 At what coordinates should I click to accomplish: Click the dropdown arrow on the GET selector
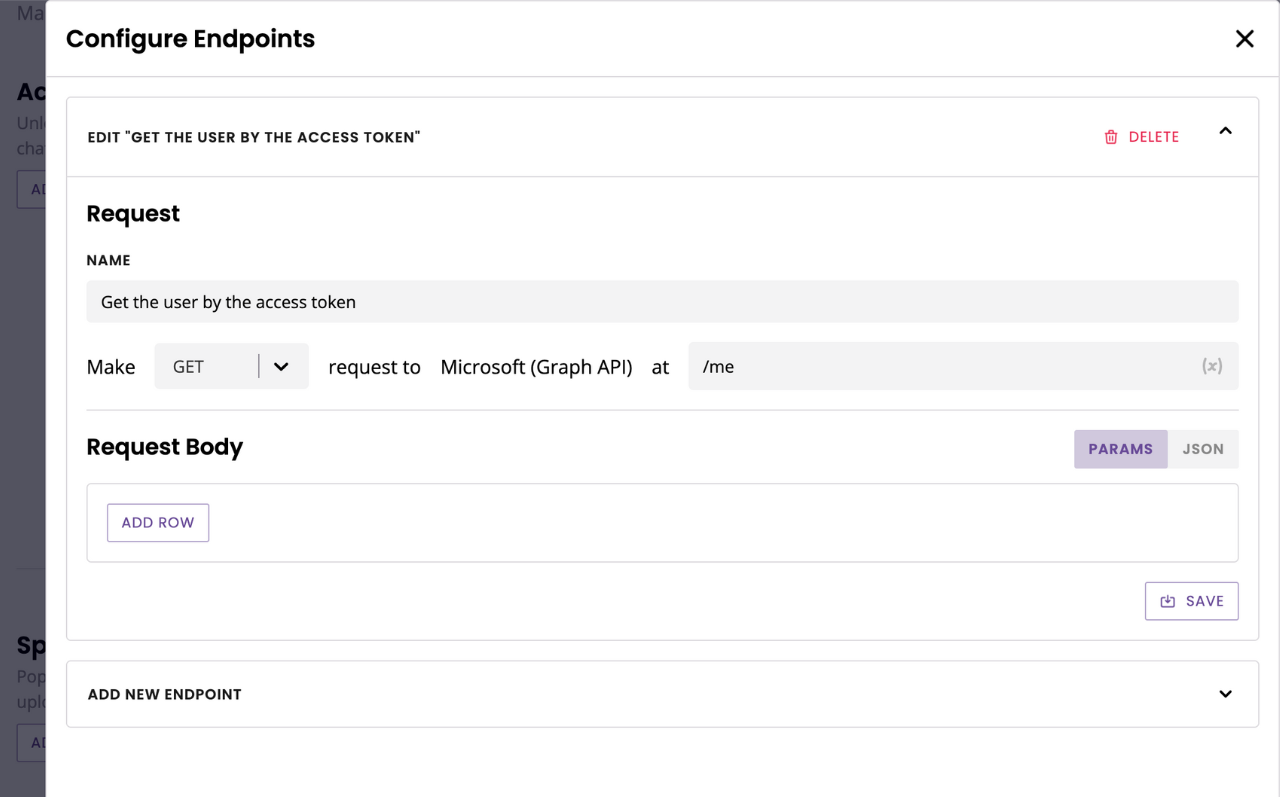(x=281, y=366)
